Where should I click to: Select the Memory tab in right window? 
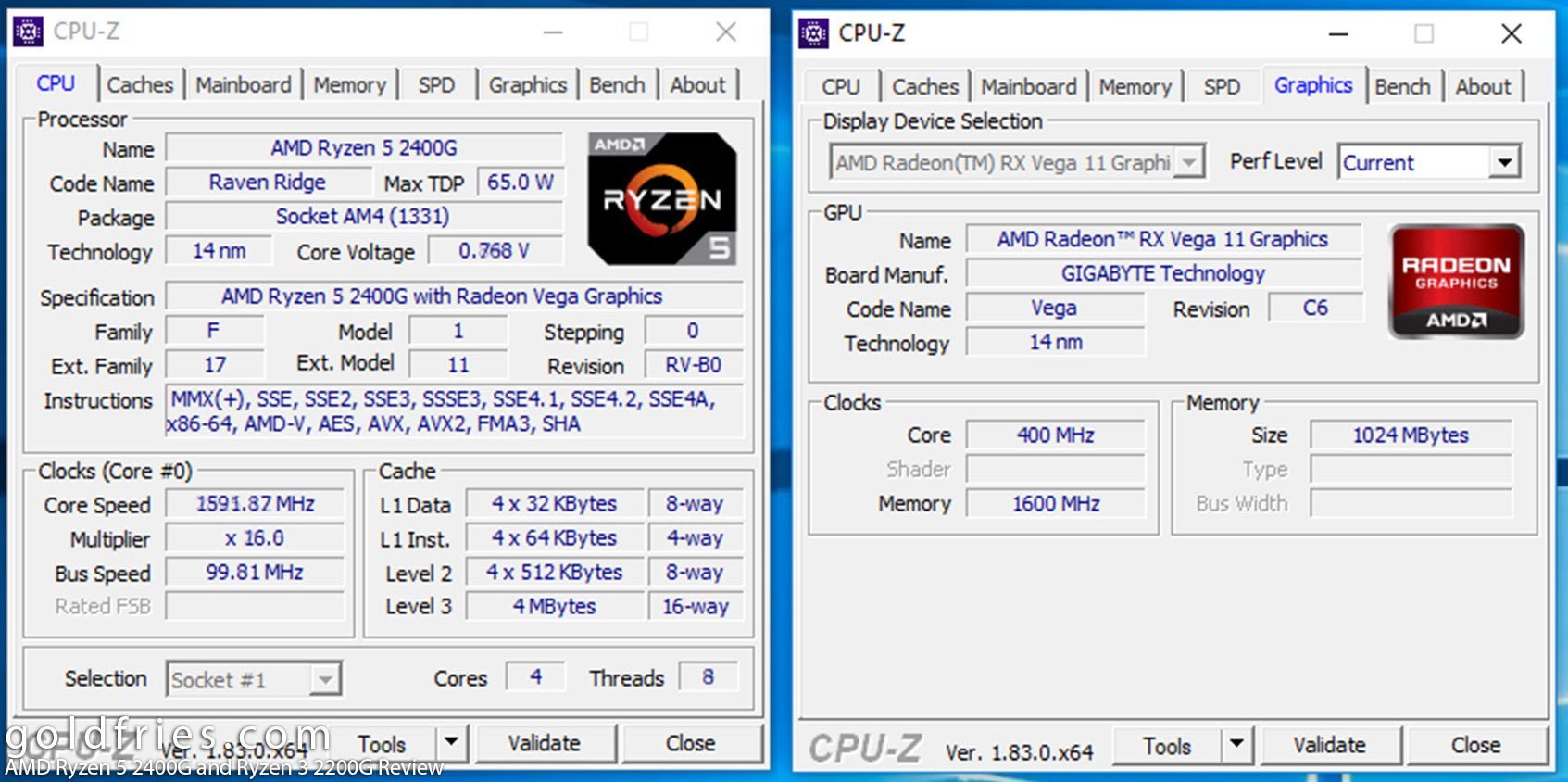tap(1135, 87)
